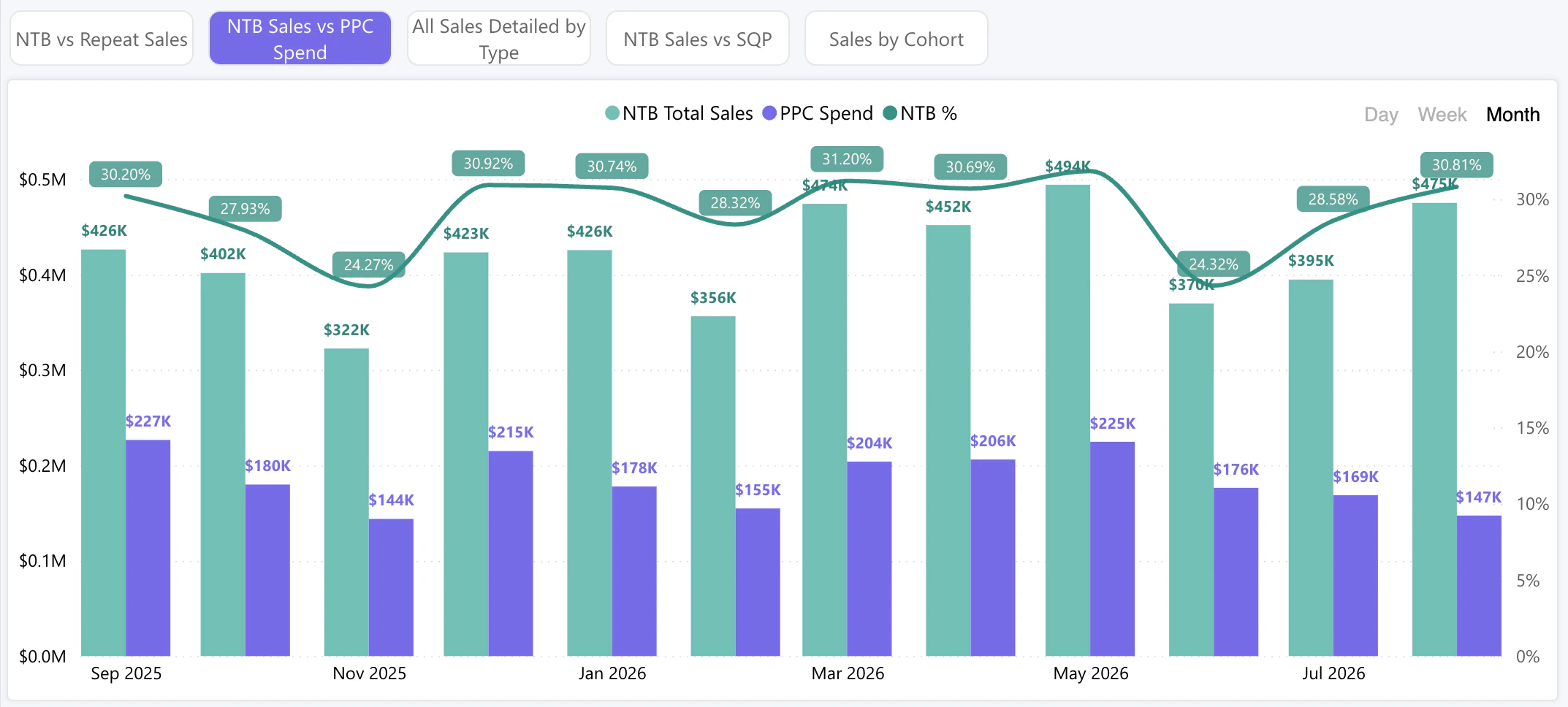Switch to All Sales Detailed by Type

499,39
